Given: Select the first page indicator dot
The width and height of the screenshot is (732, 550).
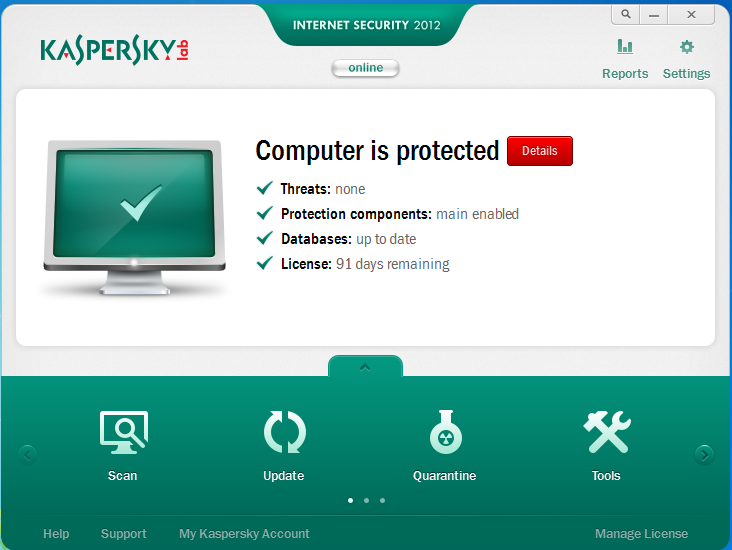Looking at the screenshot, I should click(351, 501).
